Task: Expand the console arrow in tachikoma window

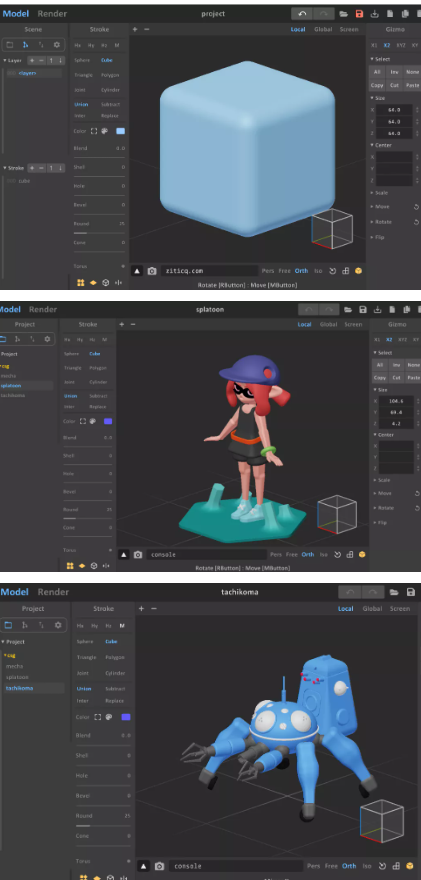Action: point(143,866)
